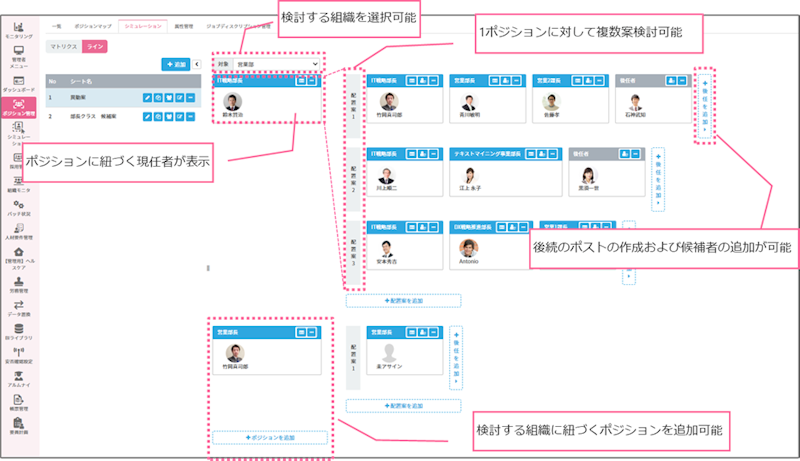Select ポジション管理 in the sidebar
The width and height of the screenshot is (800, 461).
[x=18, y=108]
